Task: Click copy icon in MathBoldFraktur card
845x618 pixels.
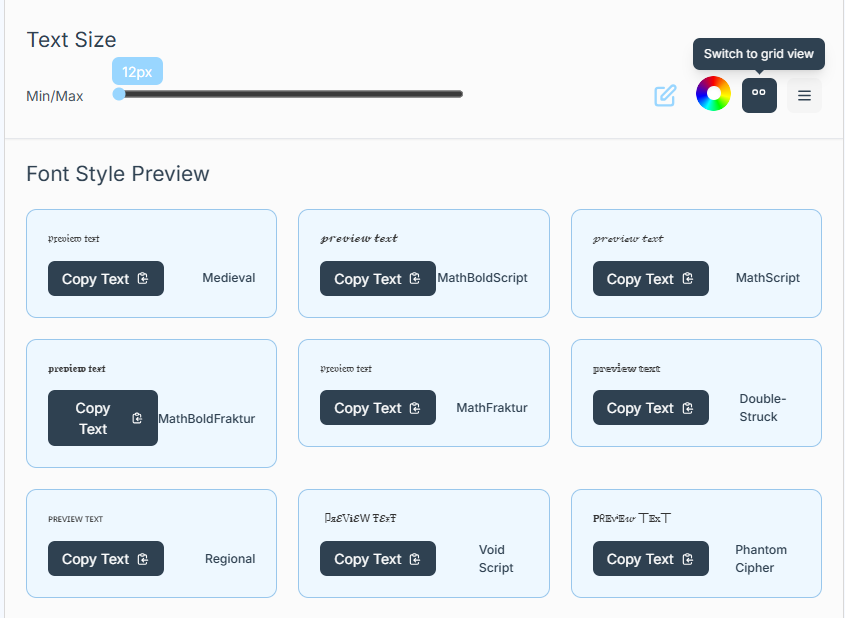Action: [x=137, y=418]
